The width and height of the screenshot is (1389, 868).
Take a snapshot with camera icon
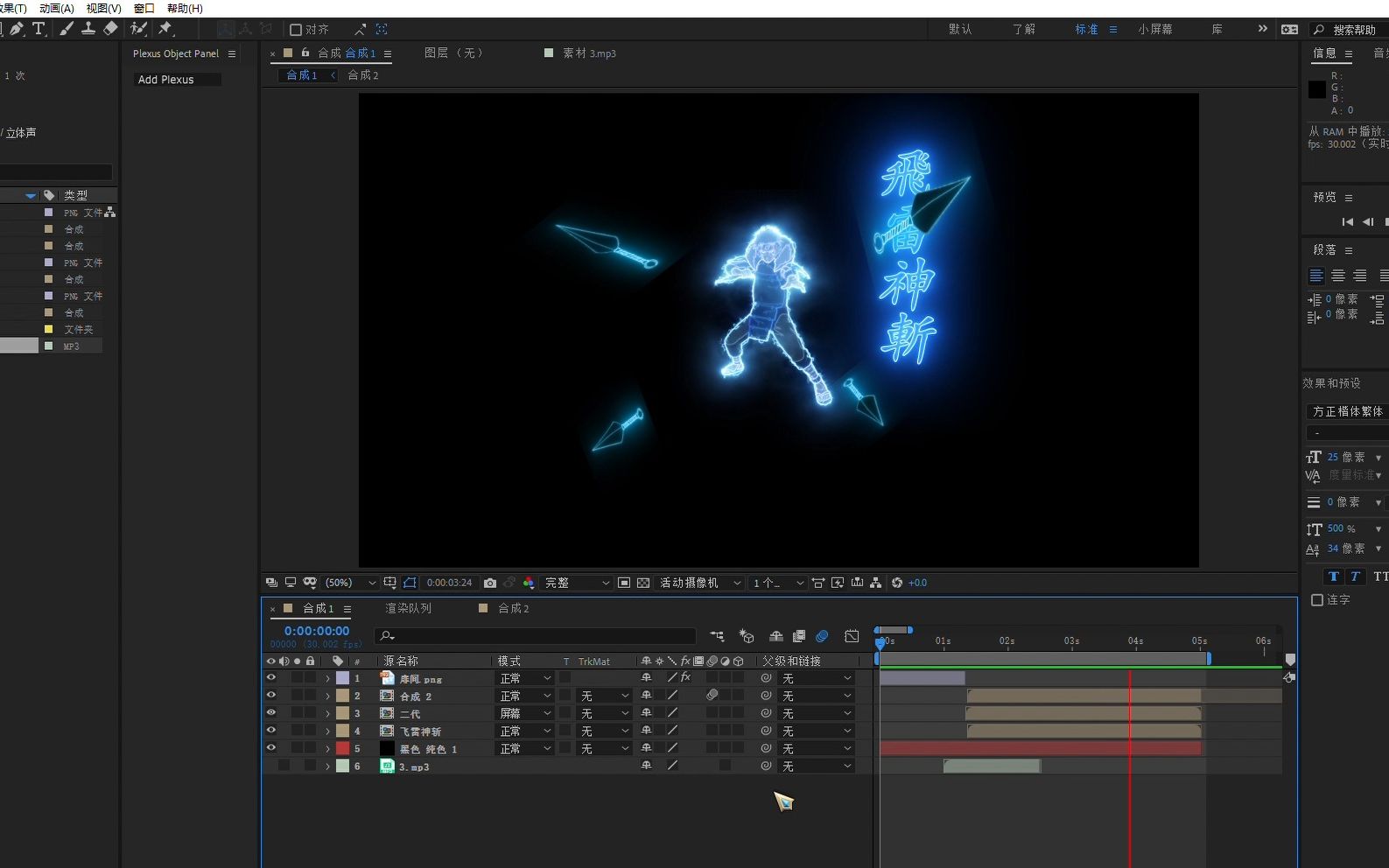[490, 583]
